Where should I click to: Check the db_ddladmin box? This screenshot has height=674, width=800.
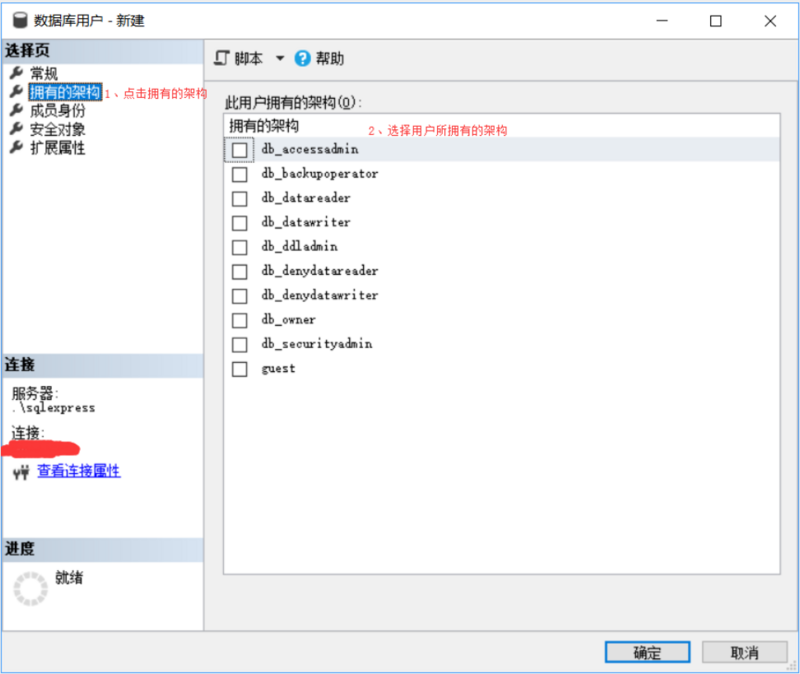[239, 247]
